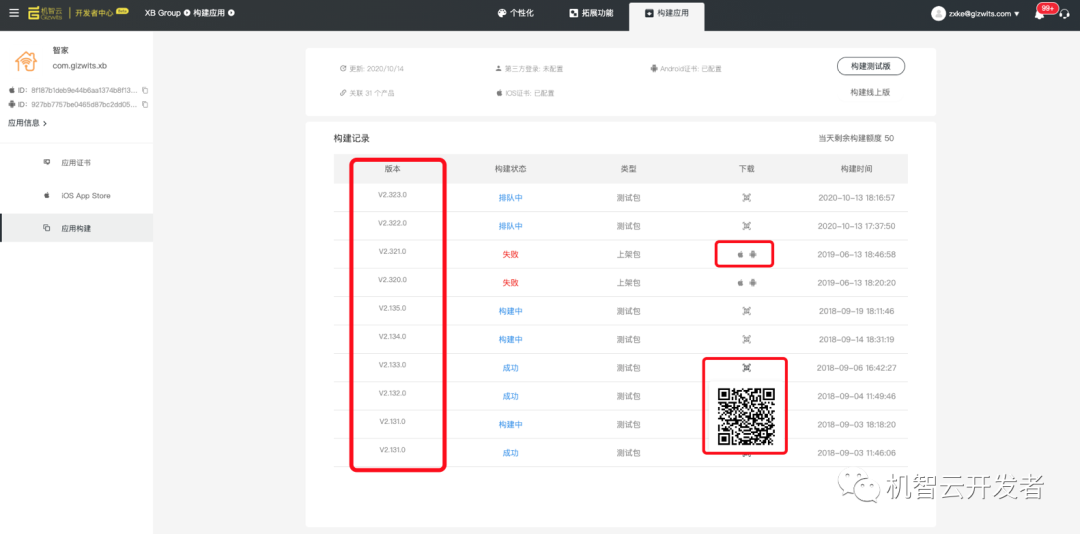Click the QR code icon for V2.133.0
Screen dimensions: 1080x534
746,368
